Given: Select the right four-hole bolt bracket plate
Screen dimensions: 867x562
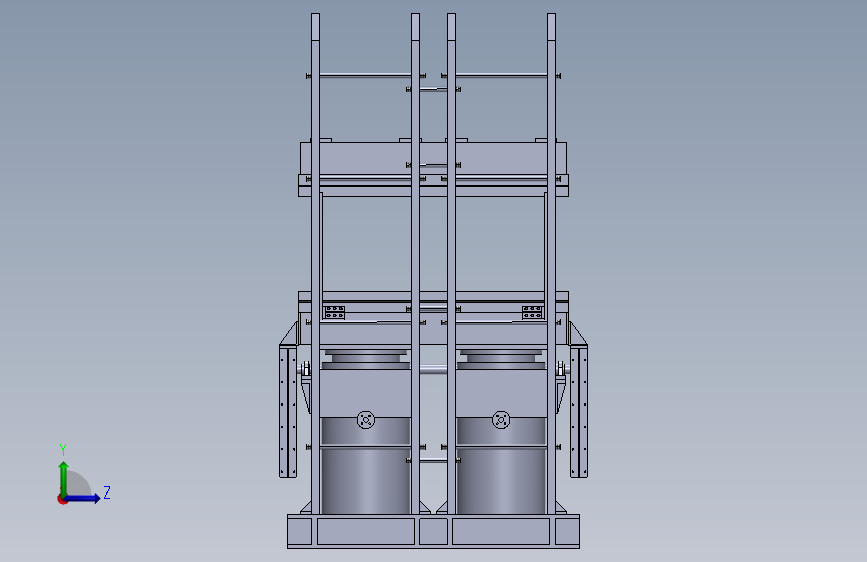Looking at the screenshot, I should 532,313.
